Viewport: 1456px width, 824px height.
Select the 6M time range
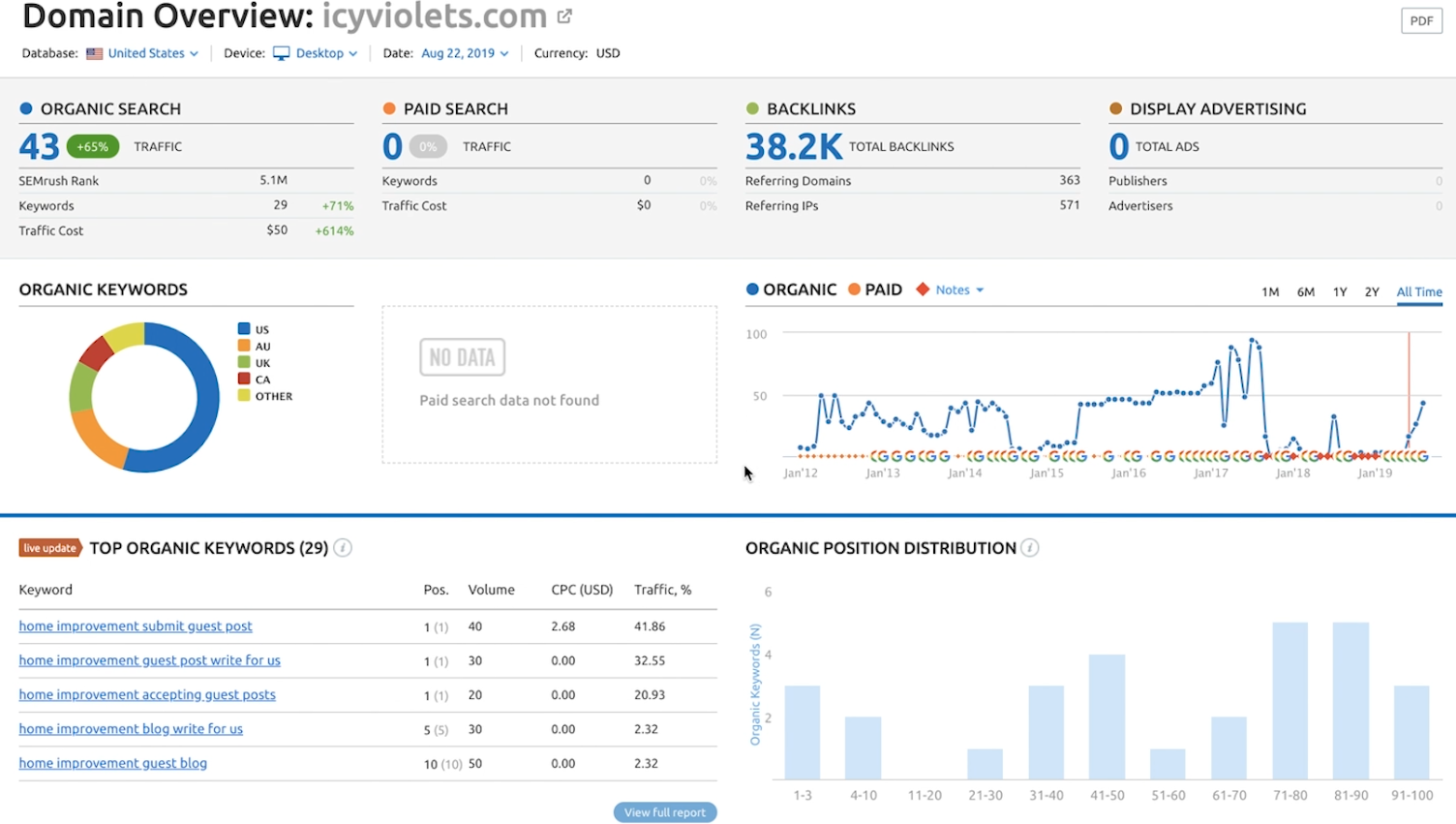tap(1306, 291)
